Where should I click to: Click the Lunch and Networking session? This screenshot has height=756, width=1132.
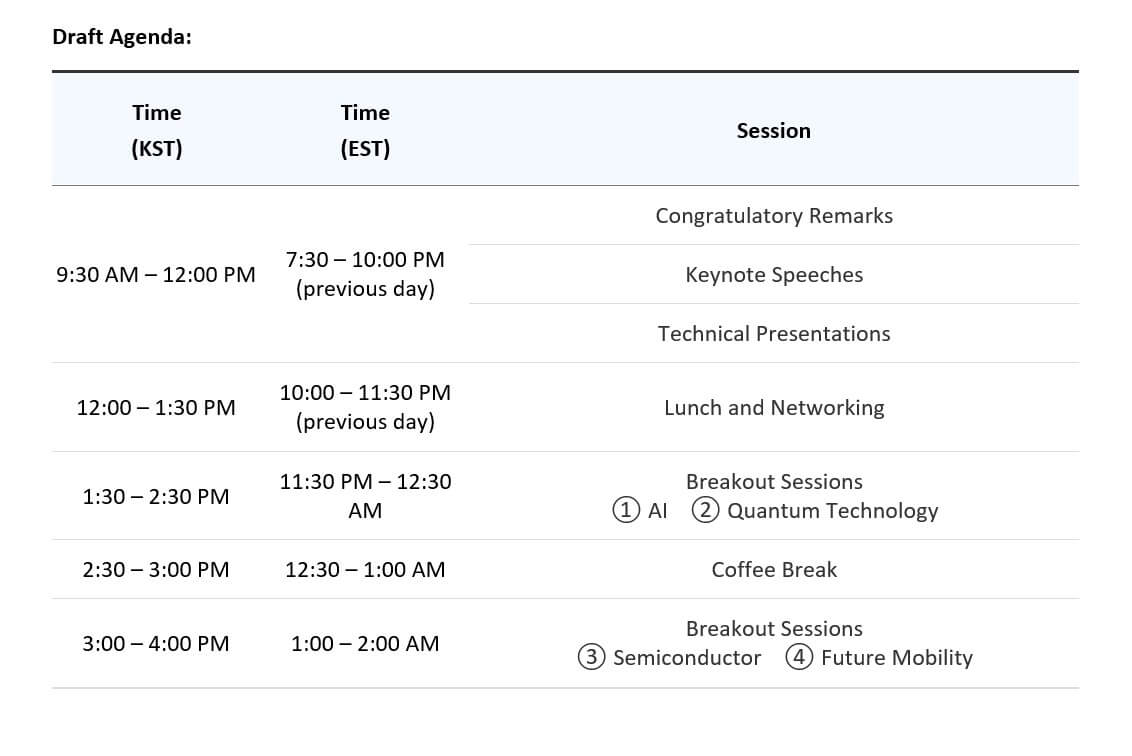point(774,408)
